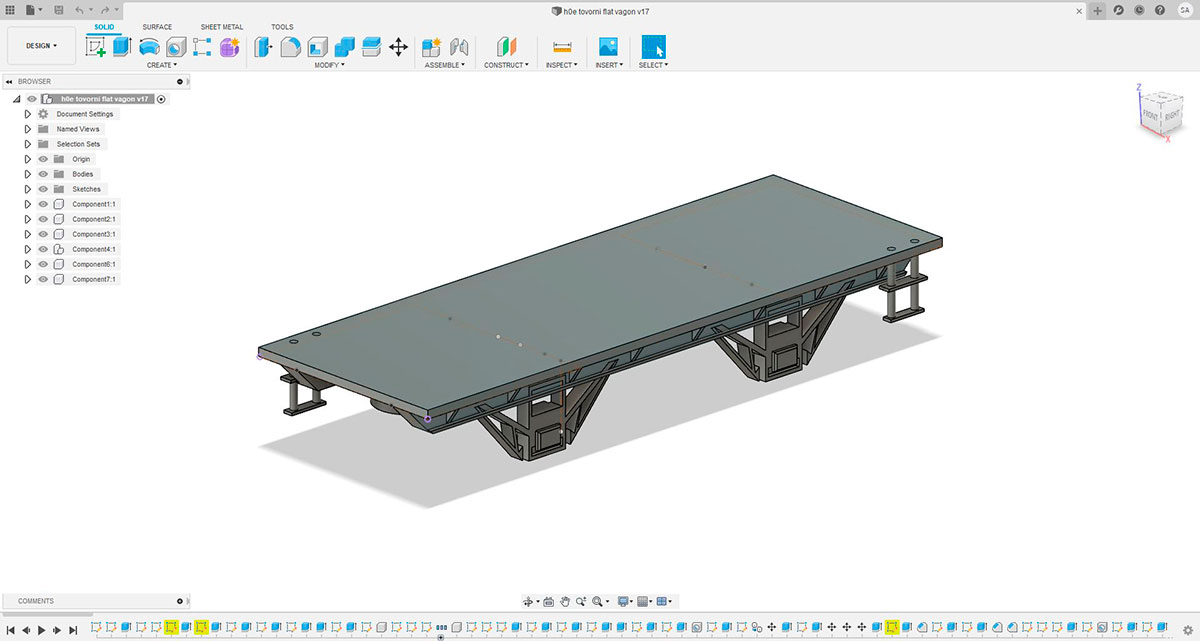
Task: Open the Extensions icon in the title bar
Action: pos(1118,10)
